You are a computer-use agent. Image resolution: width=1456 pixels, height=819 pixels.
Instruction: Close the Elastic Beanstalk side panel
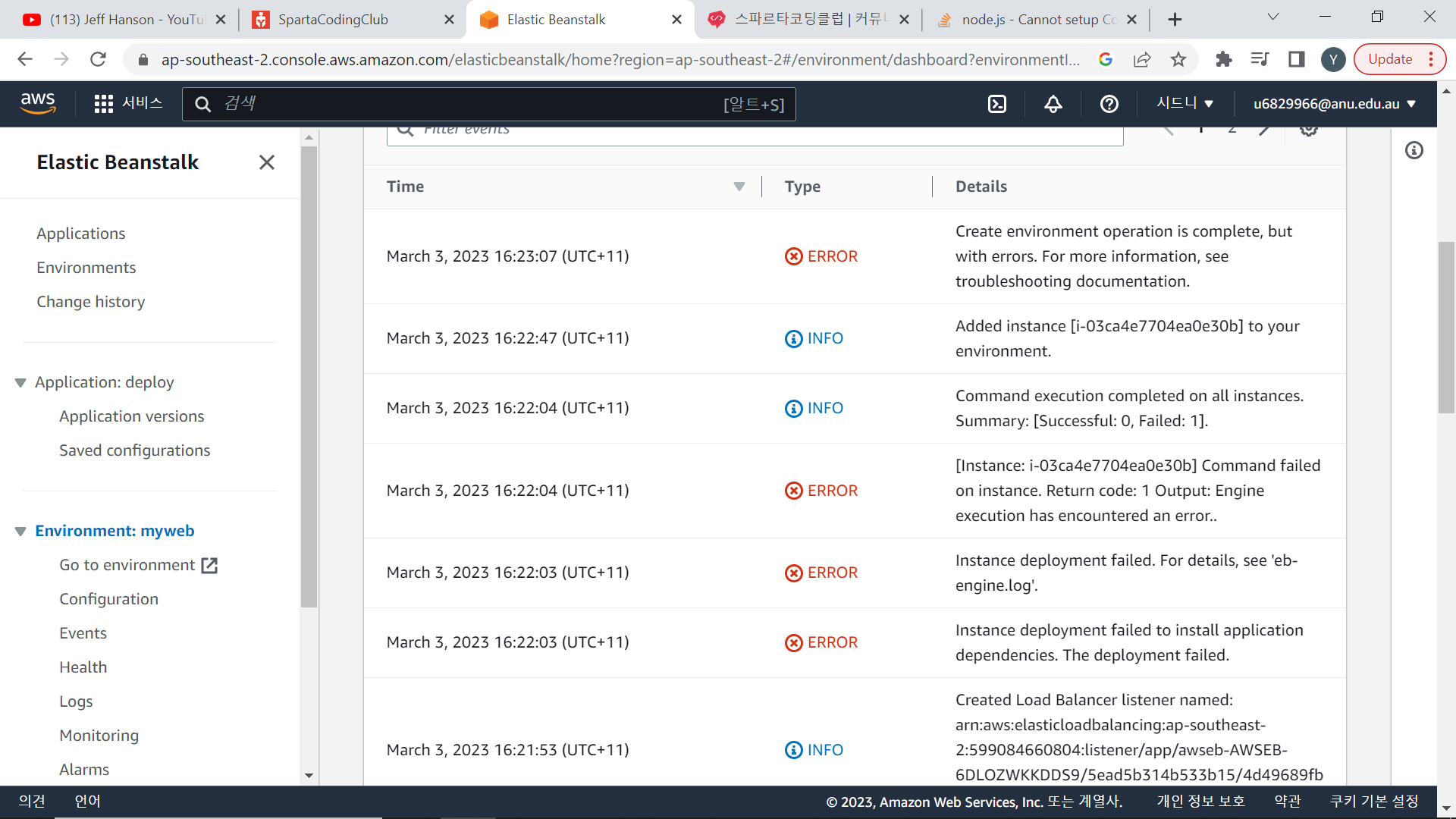point(267,162)
